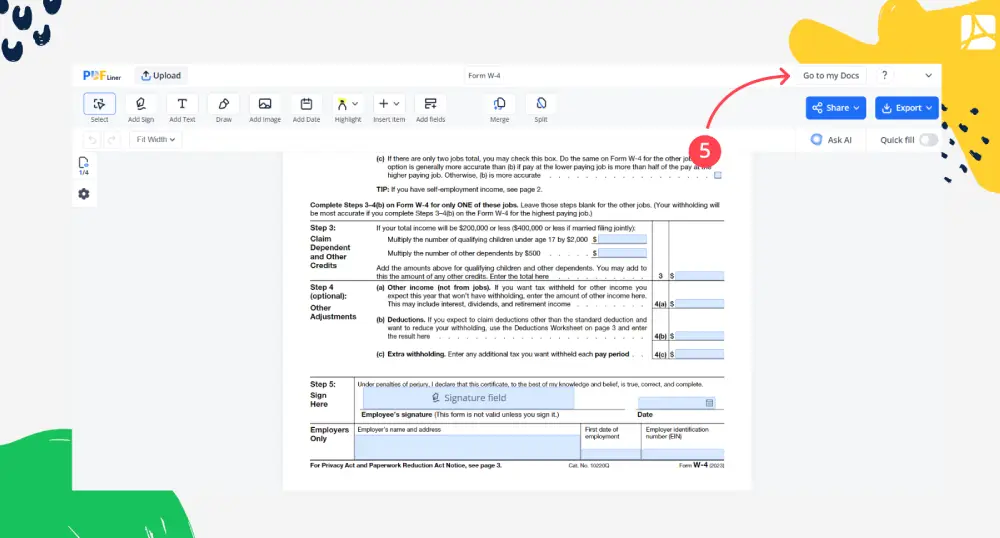Open the Highlight color tool
1000x538 pixels.
pos(347,104)
